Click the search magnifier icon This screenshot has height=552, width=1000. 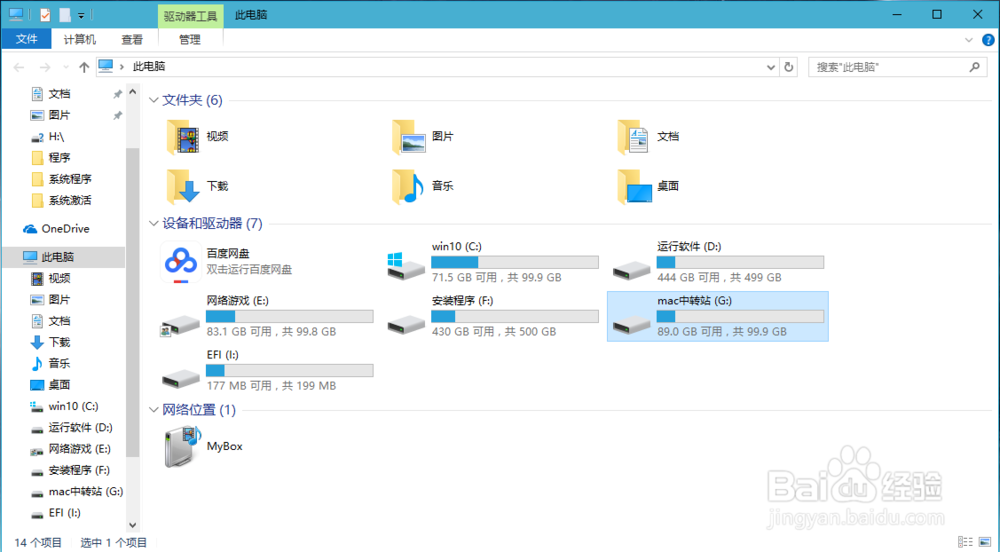pyautogui.click(x=974, y=67)
